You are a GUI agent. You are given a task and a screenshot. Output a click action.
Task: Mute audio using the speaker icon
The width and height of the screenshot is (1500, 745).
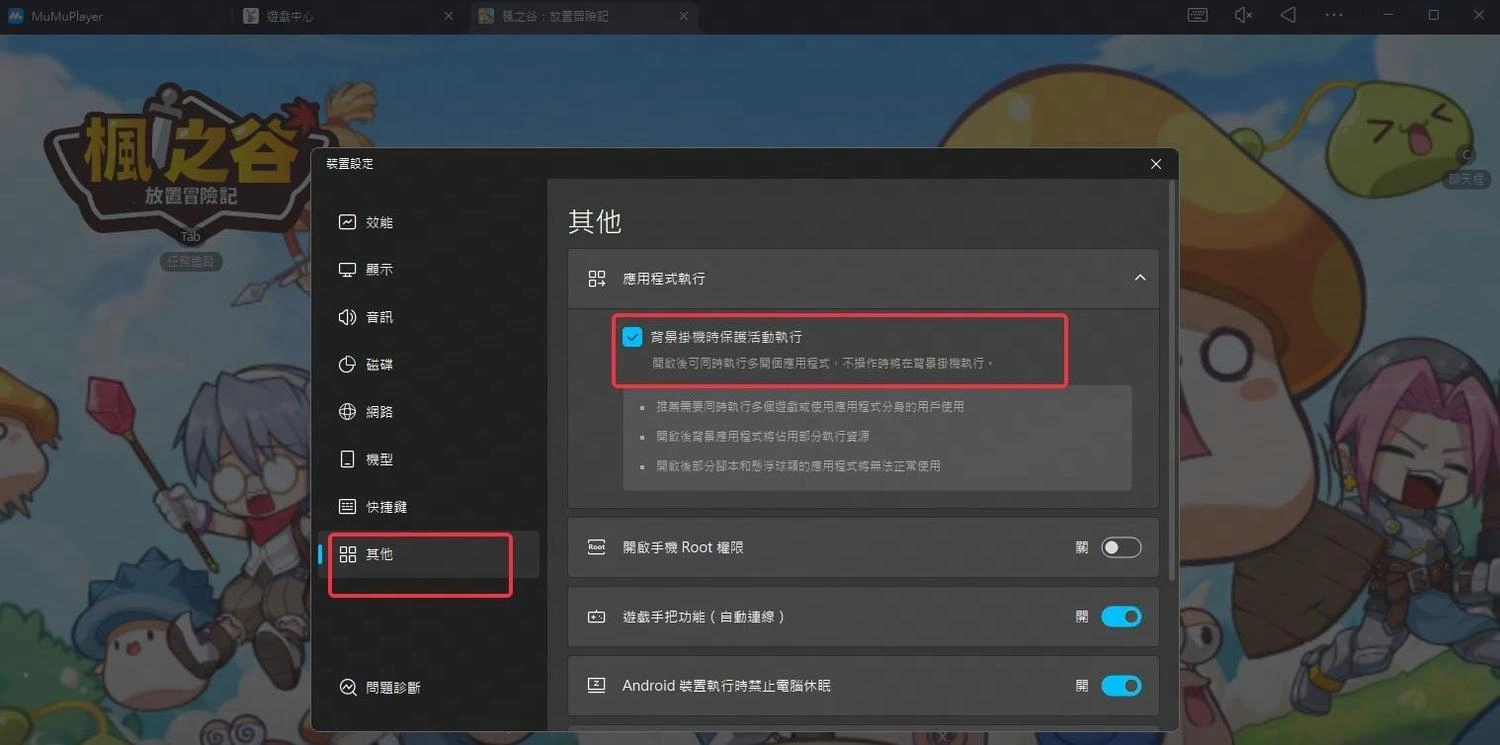(1242, 15)
